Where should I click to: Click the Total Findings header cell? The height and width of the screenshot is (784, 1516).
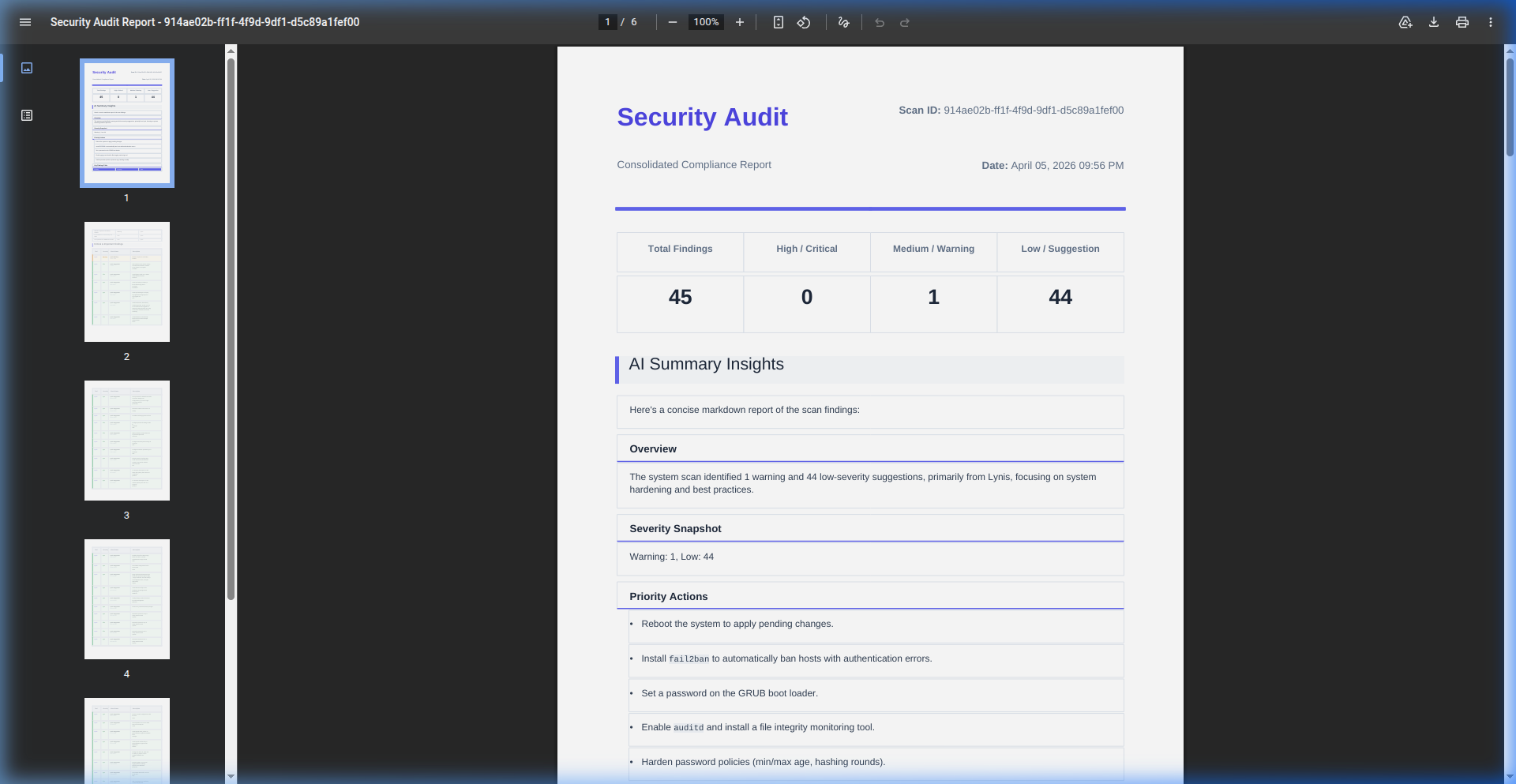coord(680,252)
